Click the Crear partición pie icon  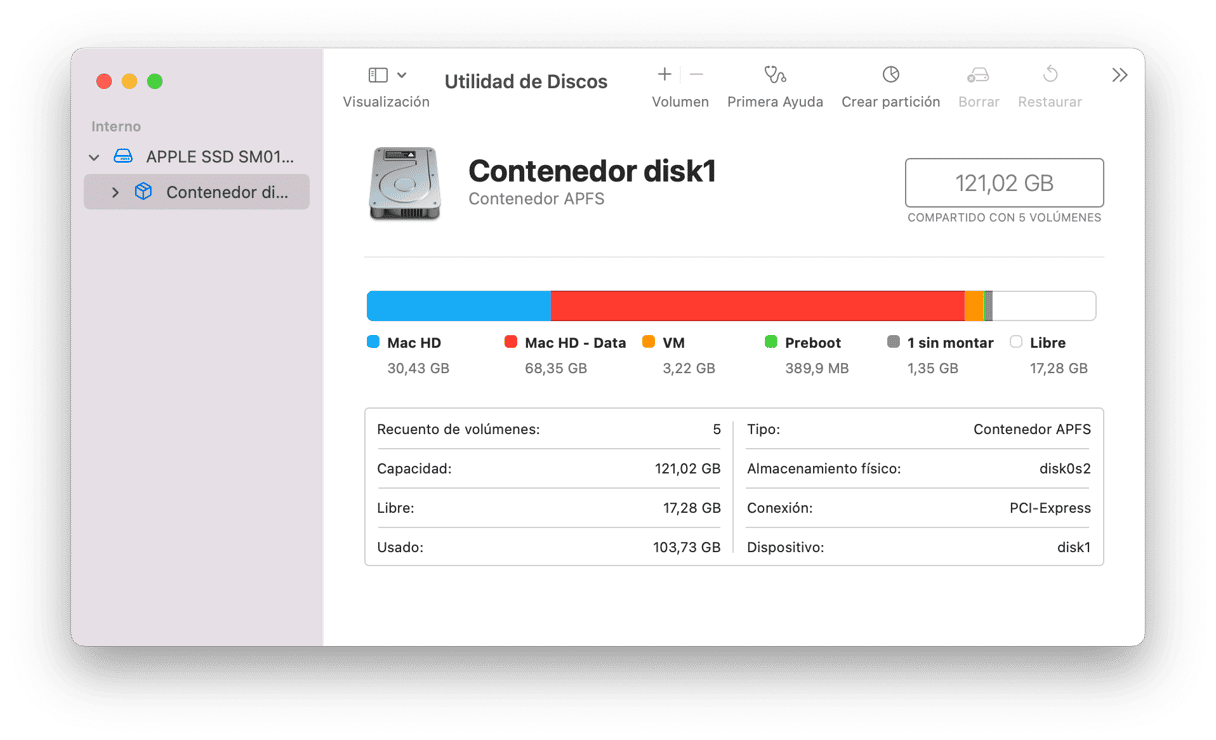tap(891, 74)
